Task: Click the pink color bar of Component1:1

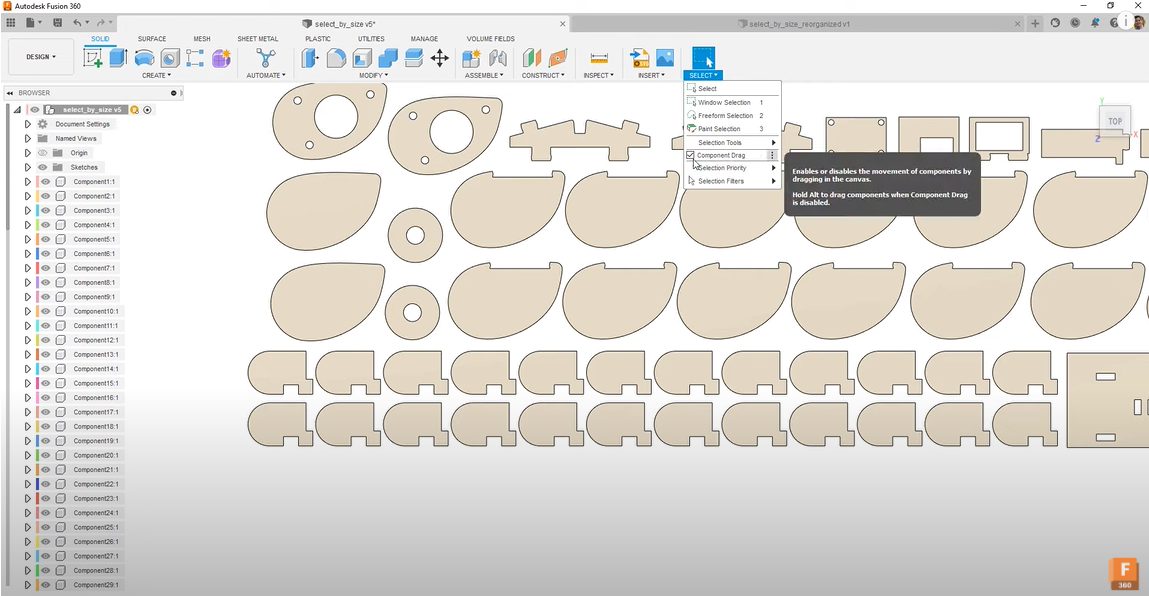Action: [x=36, y=181]
